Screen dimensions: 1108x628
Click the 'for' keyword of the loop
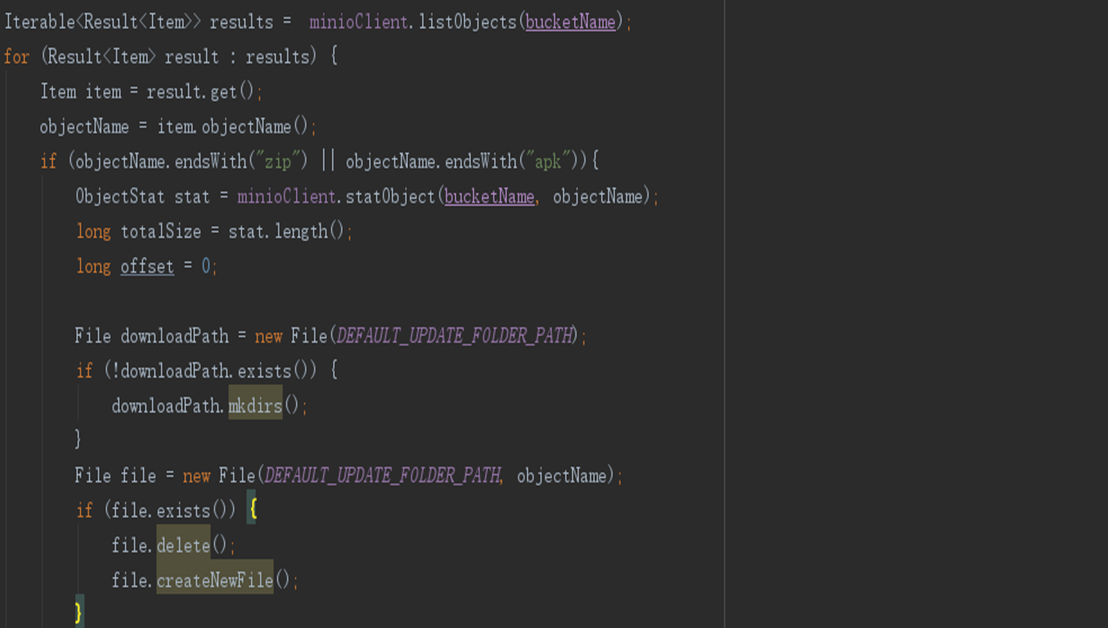coord(16,57)
